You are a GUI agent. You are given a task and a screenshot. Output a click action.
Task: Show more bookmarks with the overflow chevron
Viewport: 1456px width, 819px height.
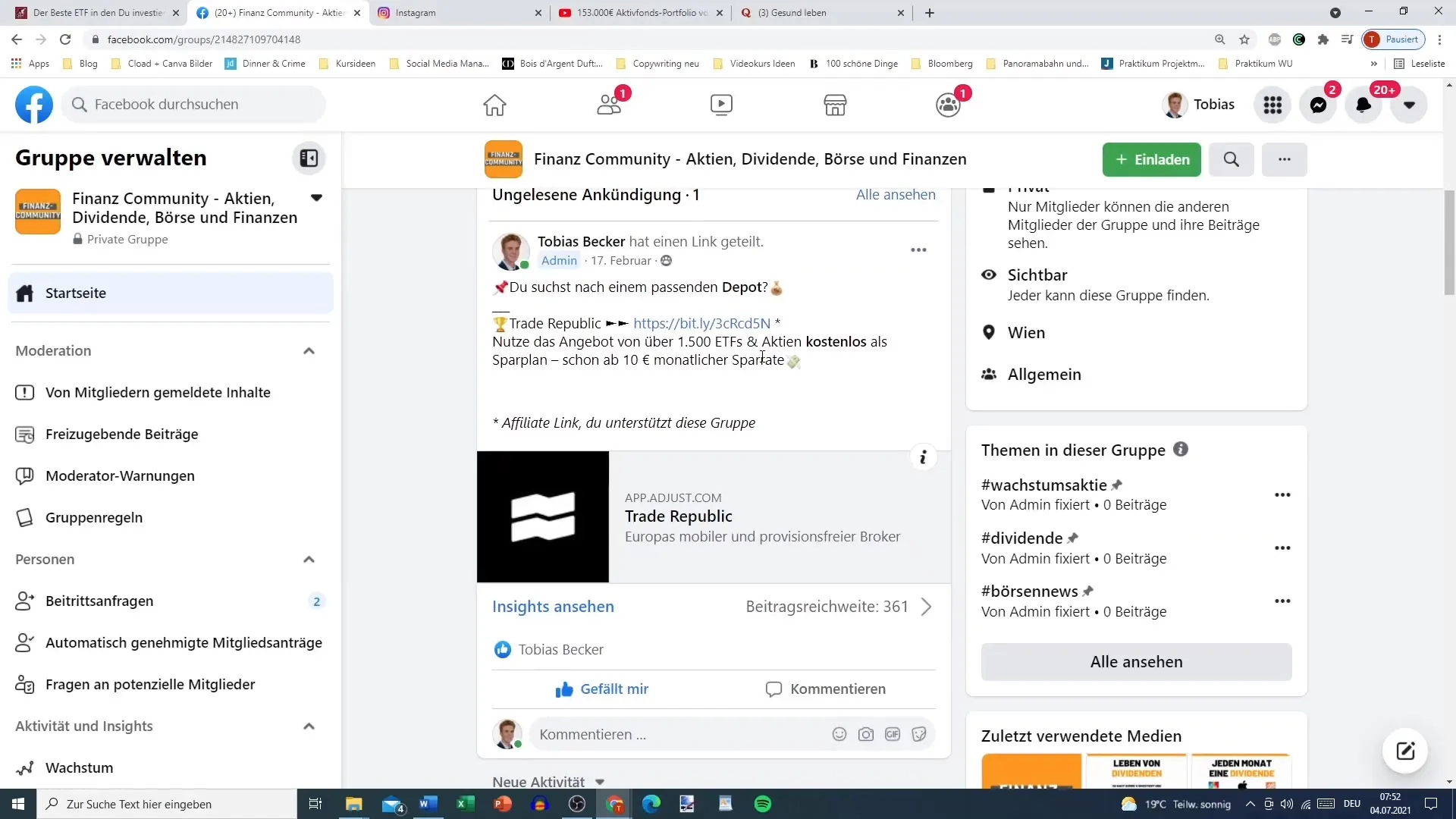coord(1373,64)
